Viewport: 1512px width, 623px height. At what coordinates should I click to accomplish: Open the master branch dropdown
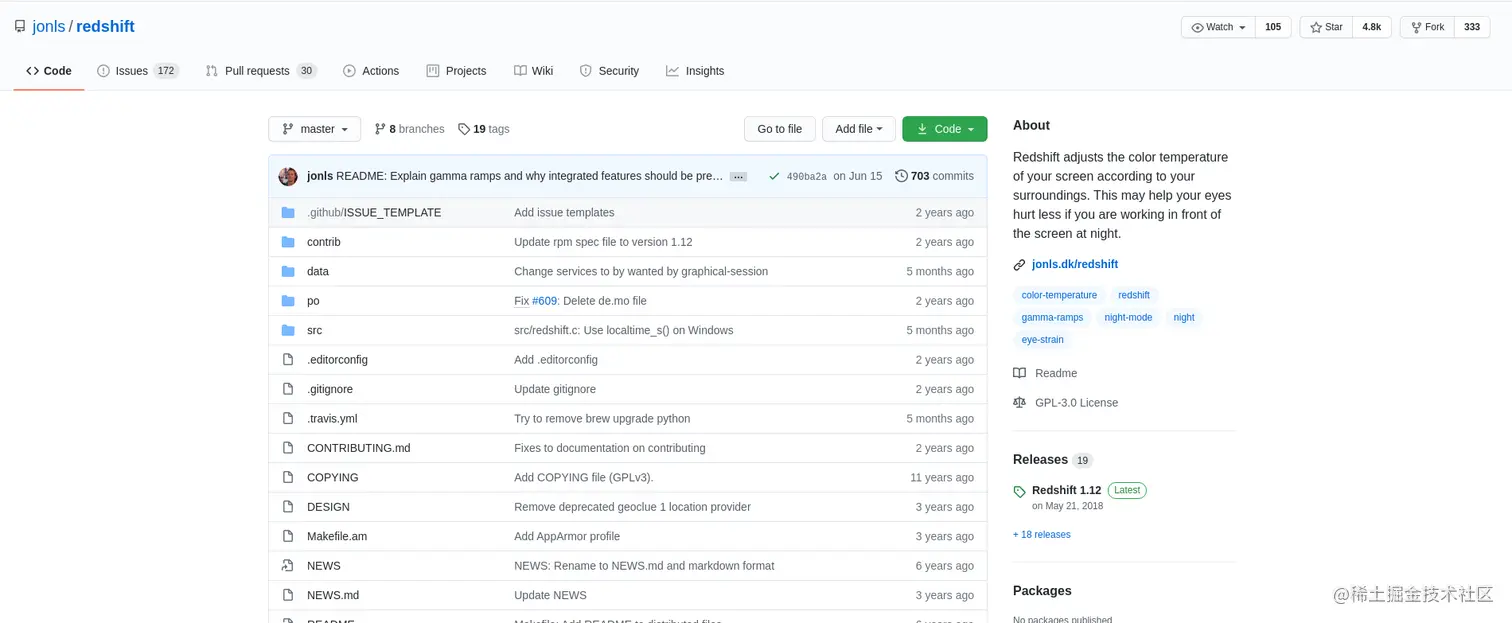tap(314, 129)
